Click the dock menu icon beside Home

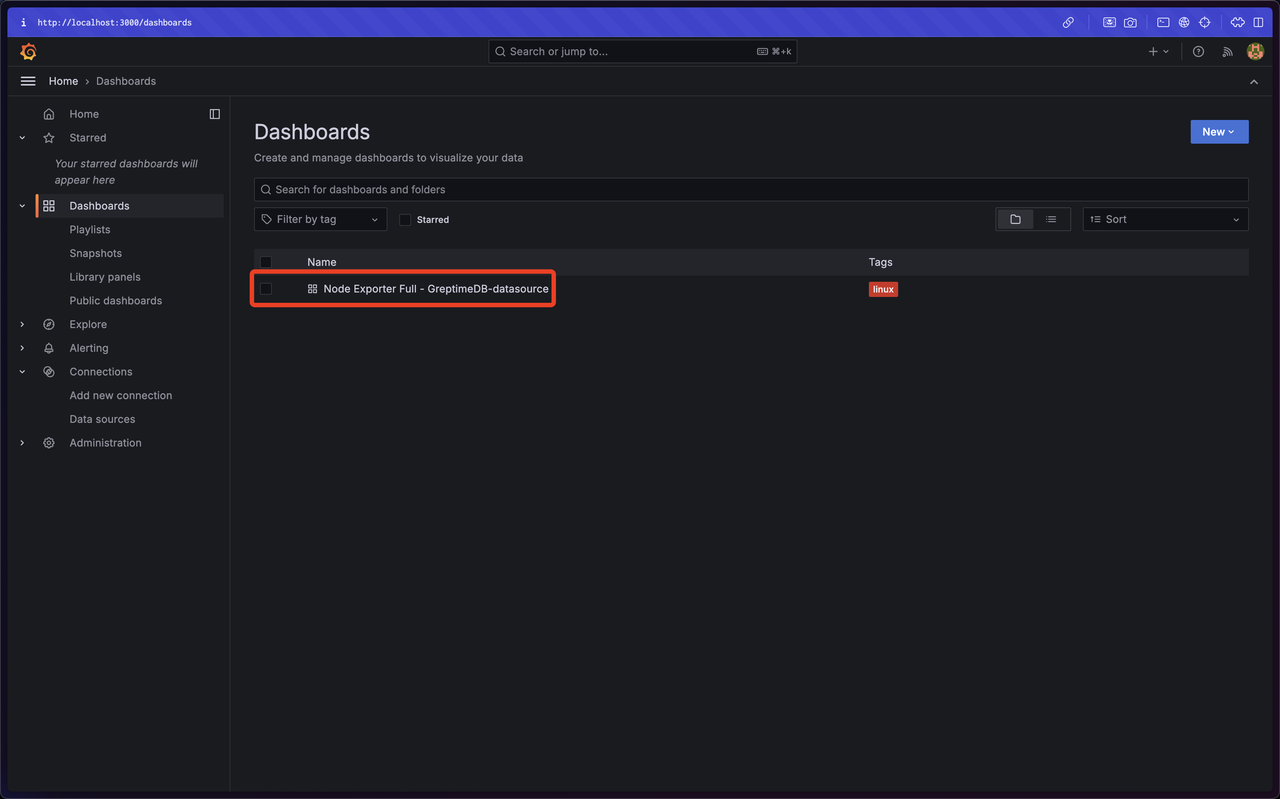(214, 114)
